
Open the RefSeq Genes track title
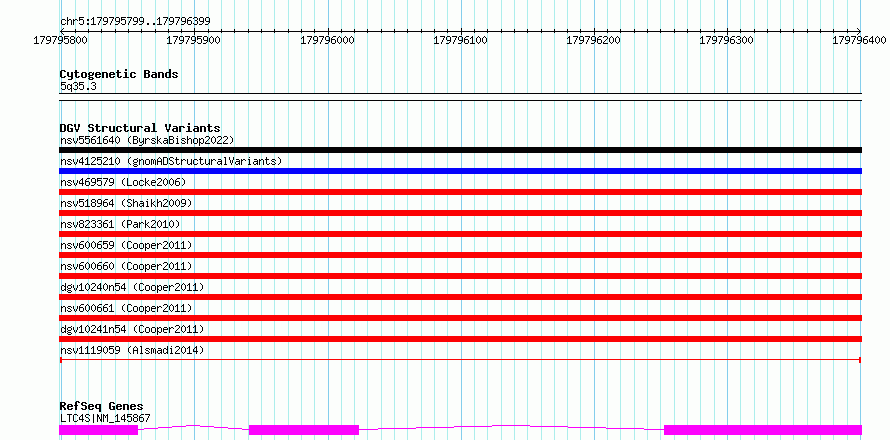click(x=102, y=407)
